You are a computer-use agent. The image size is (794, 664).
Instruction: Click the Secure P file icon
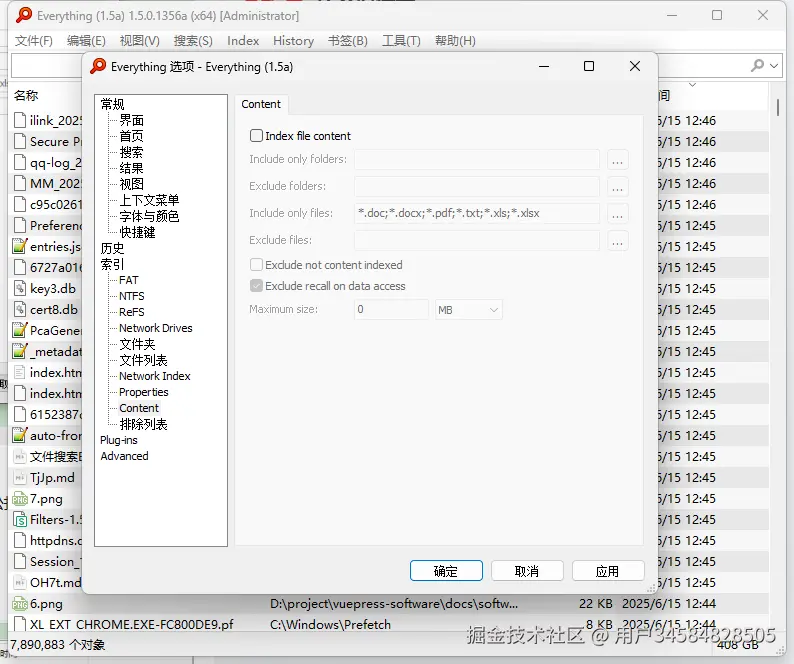(x=20, y=141)
